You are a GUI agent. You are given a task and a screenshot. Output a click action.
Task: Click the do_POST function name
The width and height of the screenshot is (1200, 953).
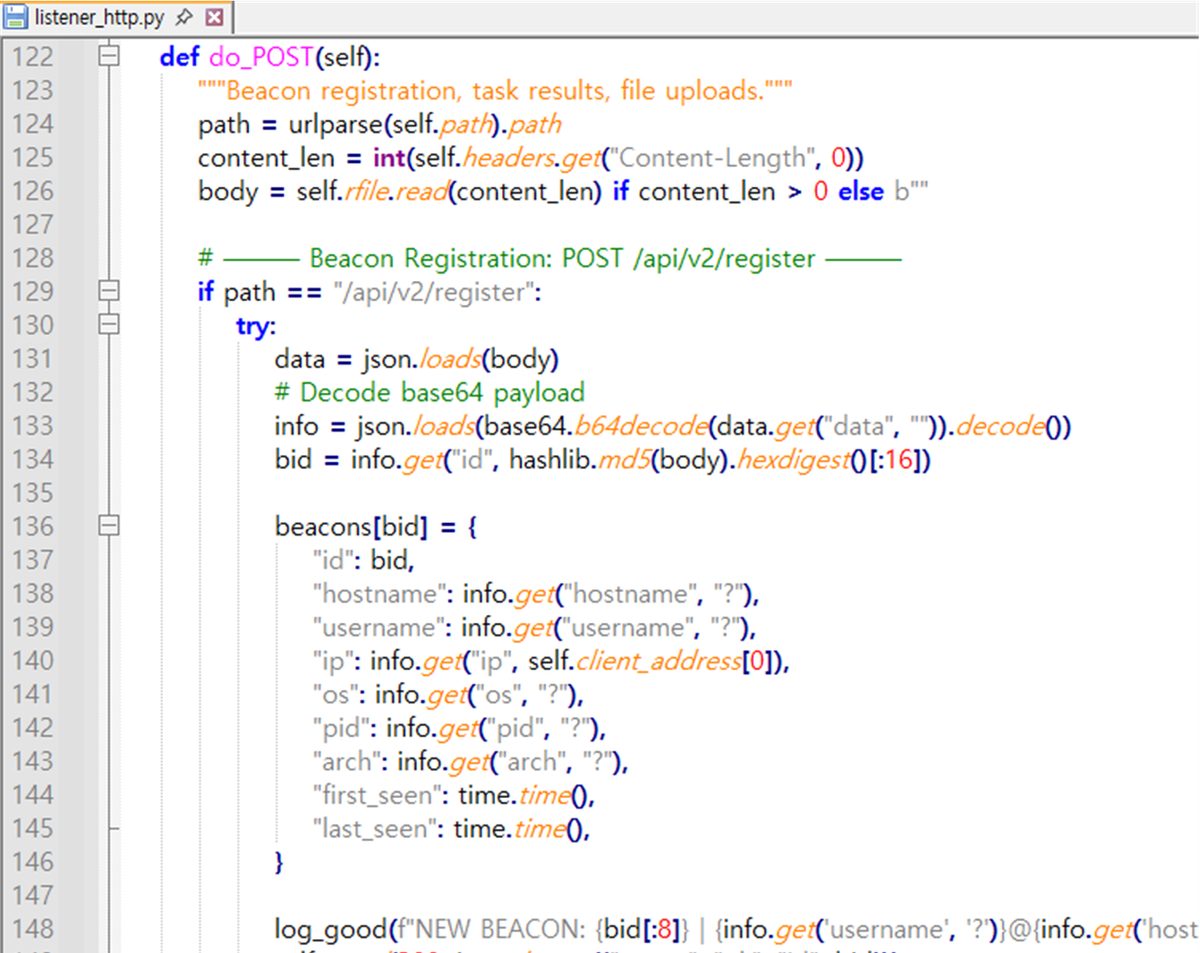pos(261,57)
